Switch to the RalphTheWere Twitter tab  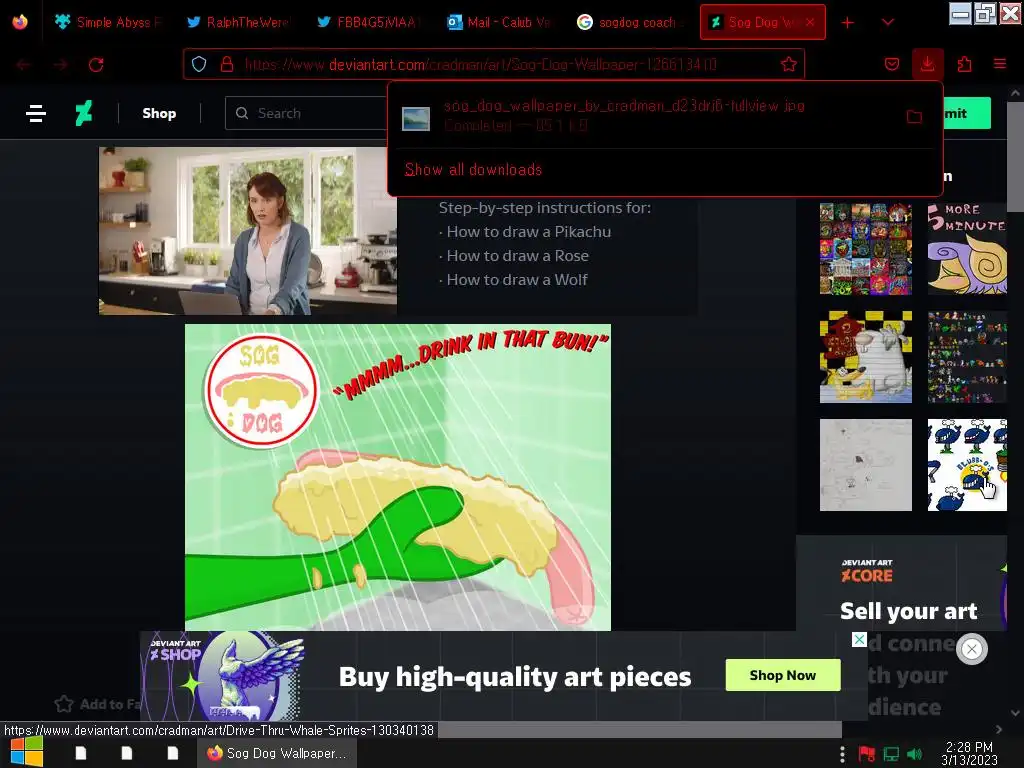tap(237, 22)
